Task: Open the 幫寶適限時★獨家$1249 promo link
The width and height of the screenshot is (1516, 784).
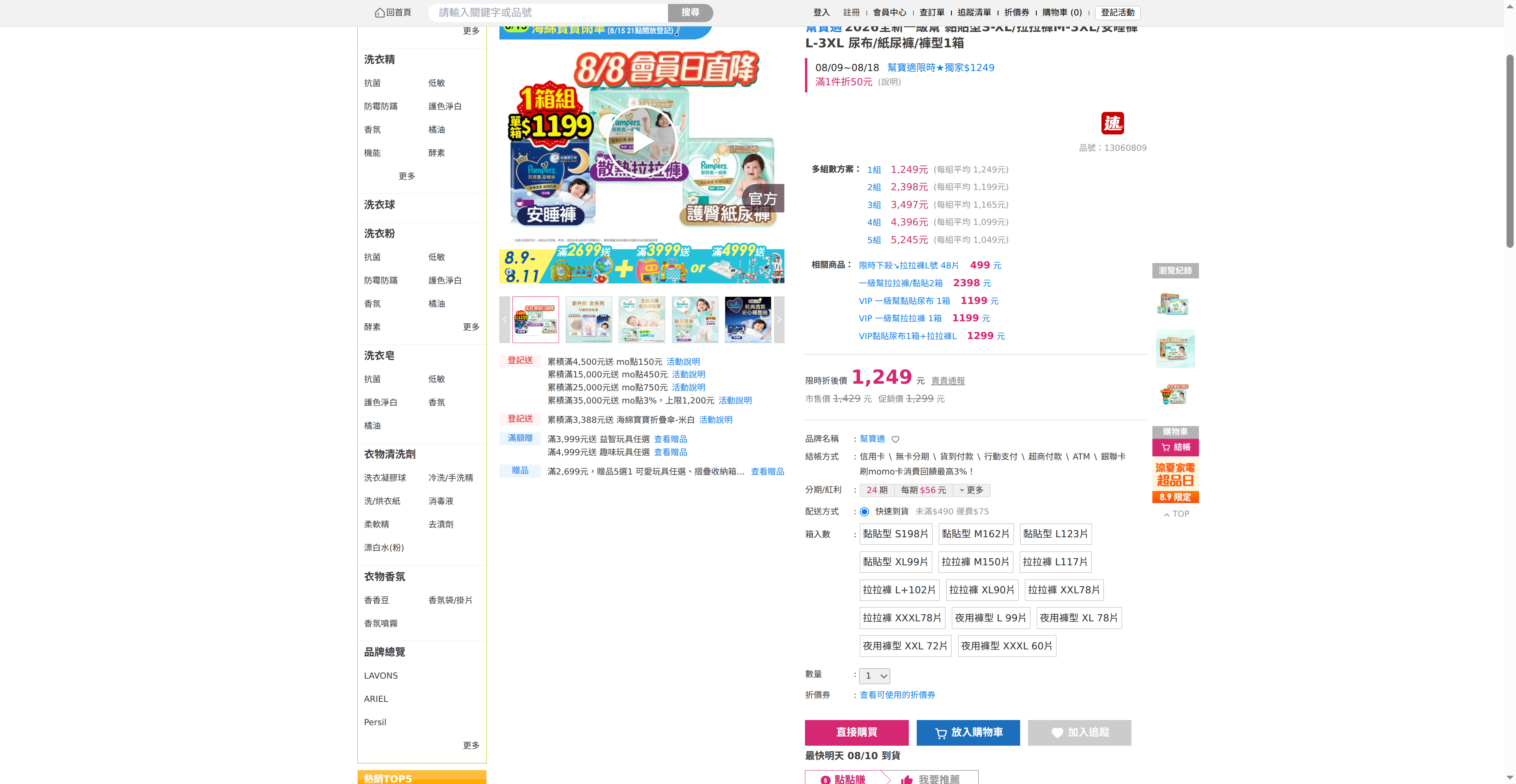Action: tap(940, 68)
